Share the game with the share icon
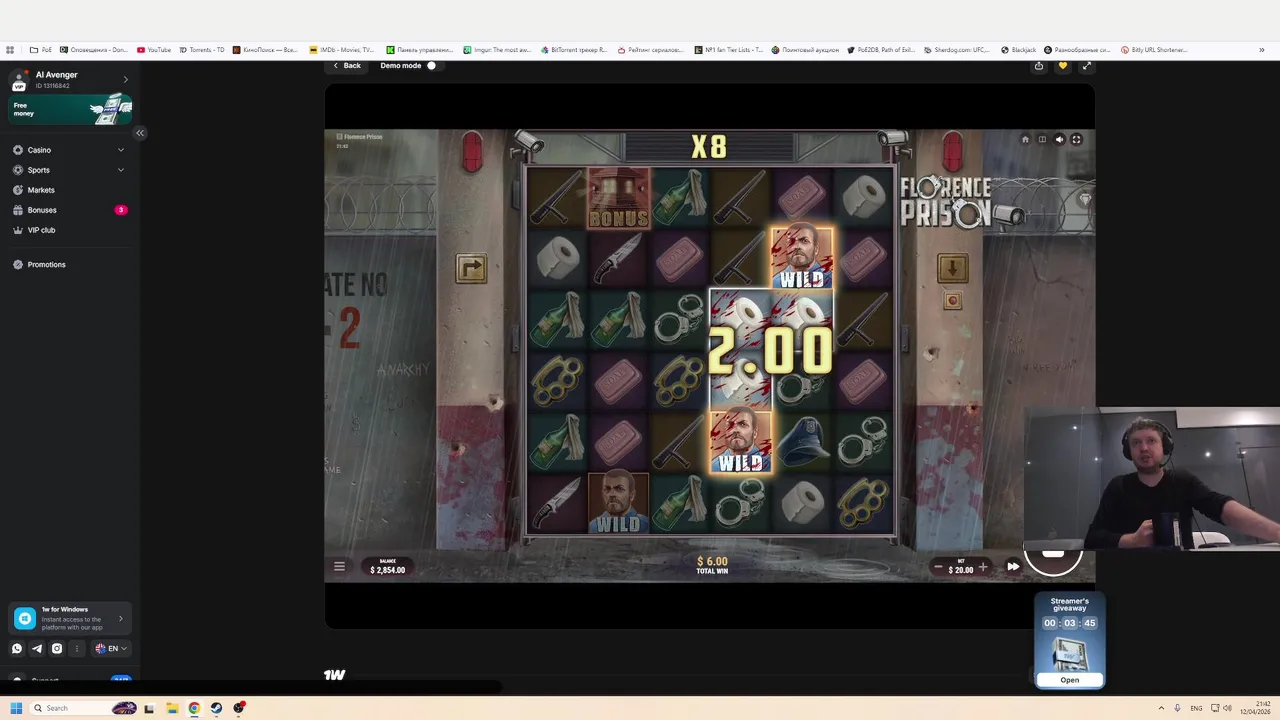This screenshot has height=720, width=1280. (1039, 66)
